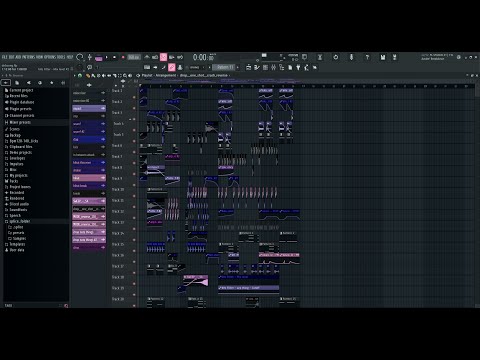480x360 pixels.
Task: Open the TOOLS menu
Action: point(61,57)
